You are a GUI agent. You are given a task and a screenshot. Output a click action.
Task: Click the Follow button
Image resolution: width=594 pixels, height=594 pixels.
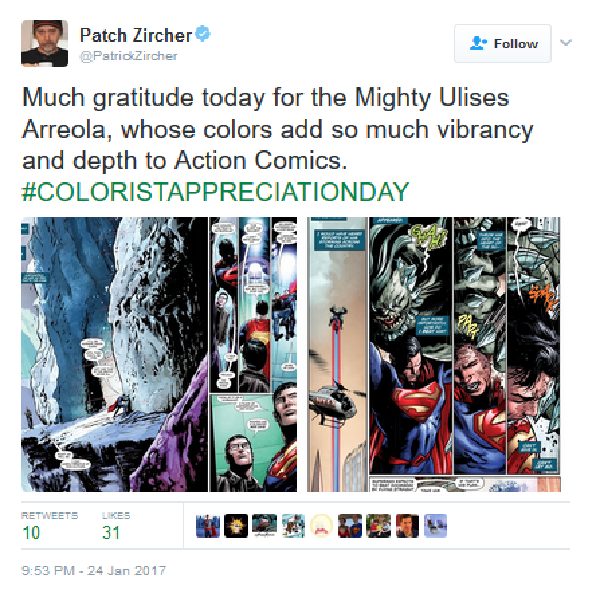click(503, 44)
